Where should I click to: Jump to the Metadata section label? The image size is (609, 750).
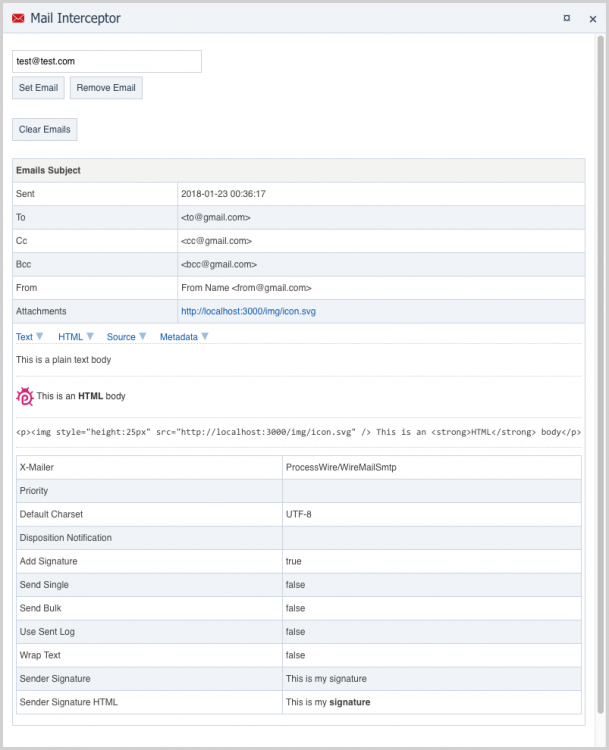coord(178,337)
